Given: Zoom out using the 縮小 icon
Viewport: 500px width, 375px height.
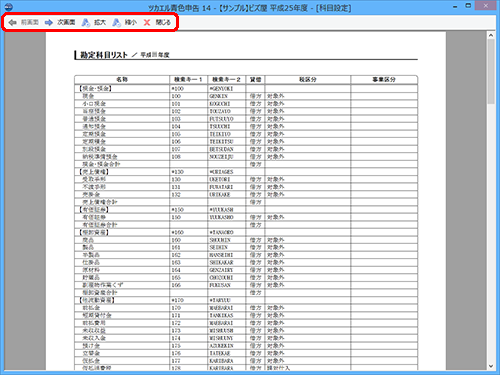Looking at the screenshot, I should point(116,22).
